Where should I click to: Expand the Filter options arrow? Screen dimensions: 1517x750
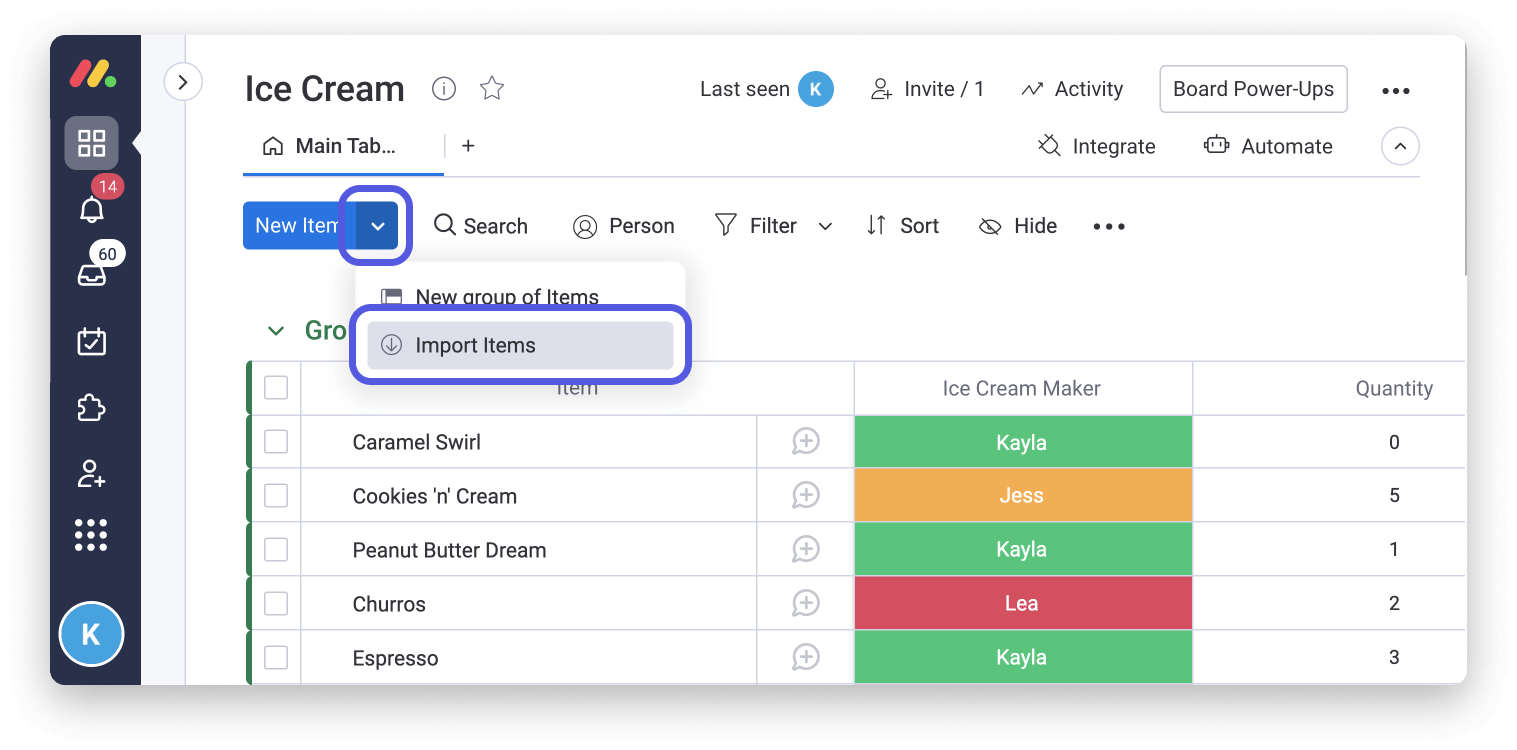click(x=825, y=226)
